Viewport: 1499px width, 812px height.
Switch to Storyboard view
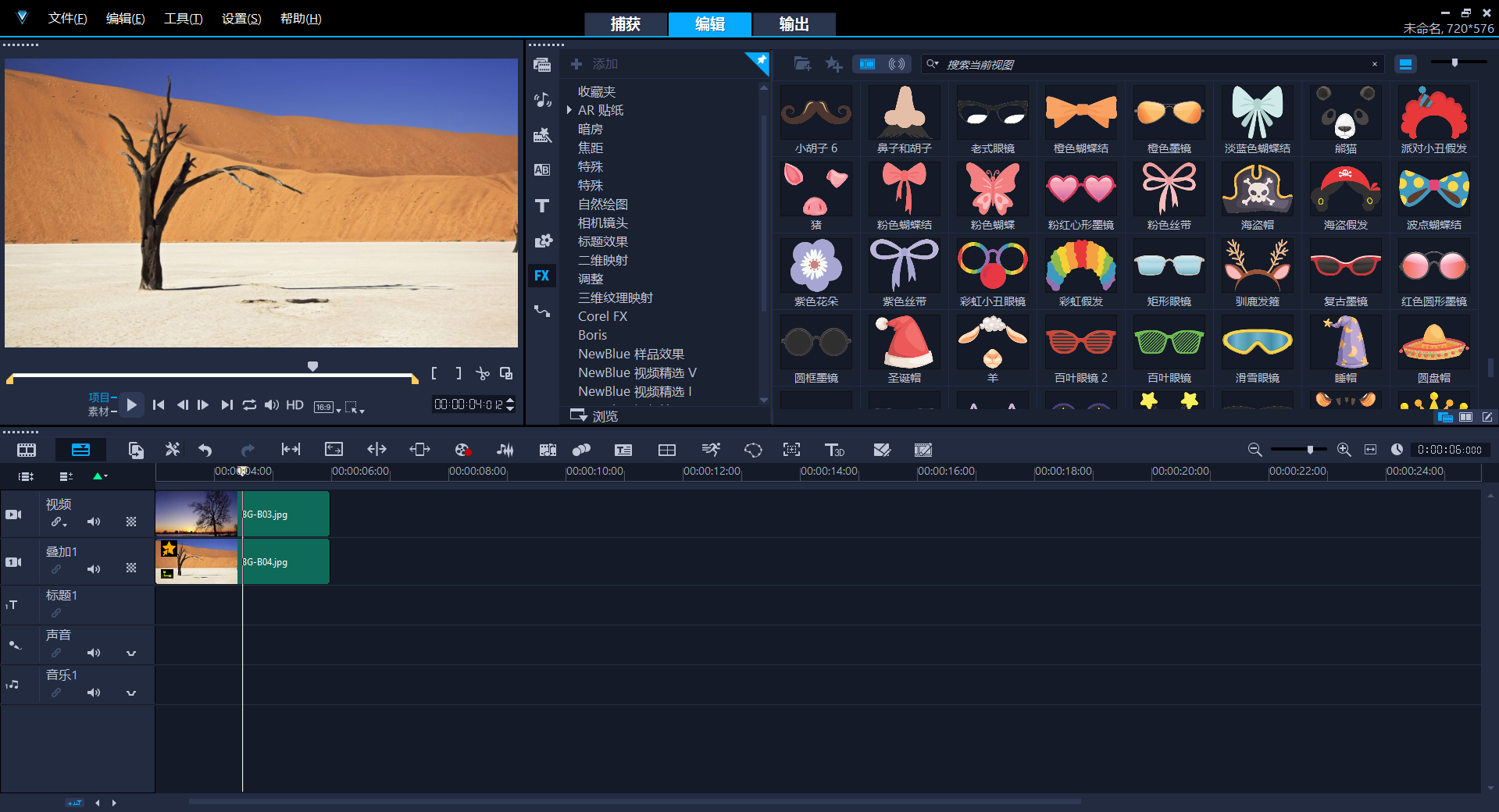27,450
